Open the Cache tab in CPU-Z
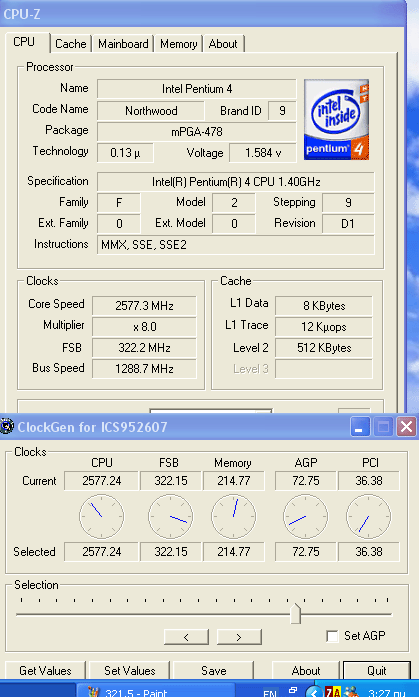This screenshot has height=697, width=419. [x=71, y=44]
